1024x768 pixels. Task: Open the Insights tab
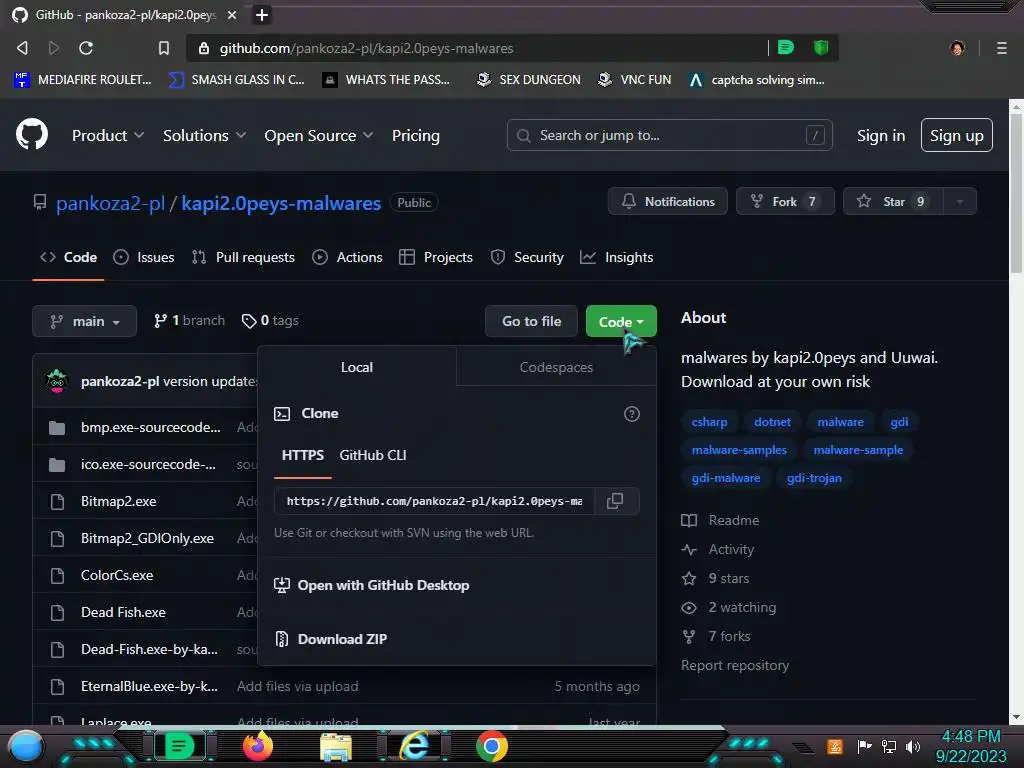click(616, 257)
